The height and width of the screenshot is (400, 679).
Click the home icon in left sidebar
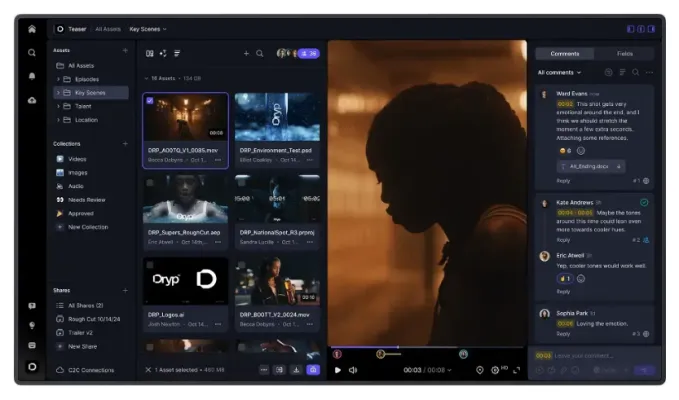pos(32,29)
